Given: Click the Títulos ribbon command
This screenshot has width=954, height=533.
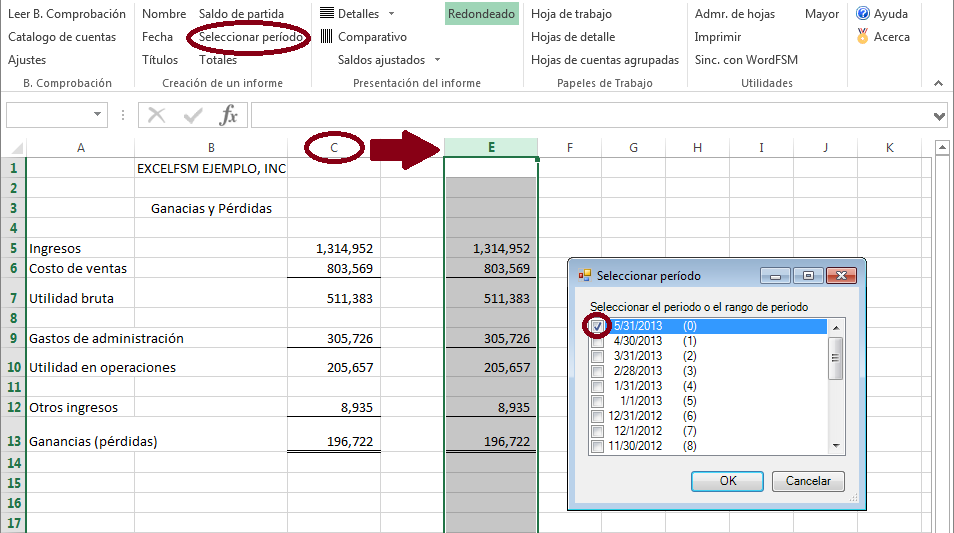Looking at the screenshot, I should tap(160, 60).
